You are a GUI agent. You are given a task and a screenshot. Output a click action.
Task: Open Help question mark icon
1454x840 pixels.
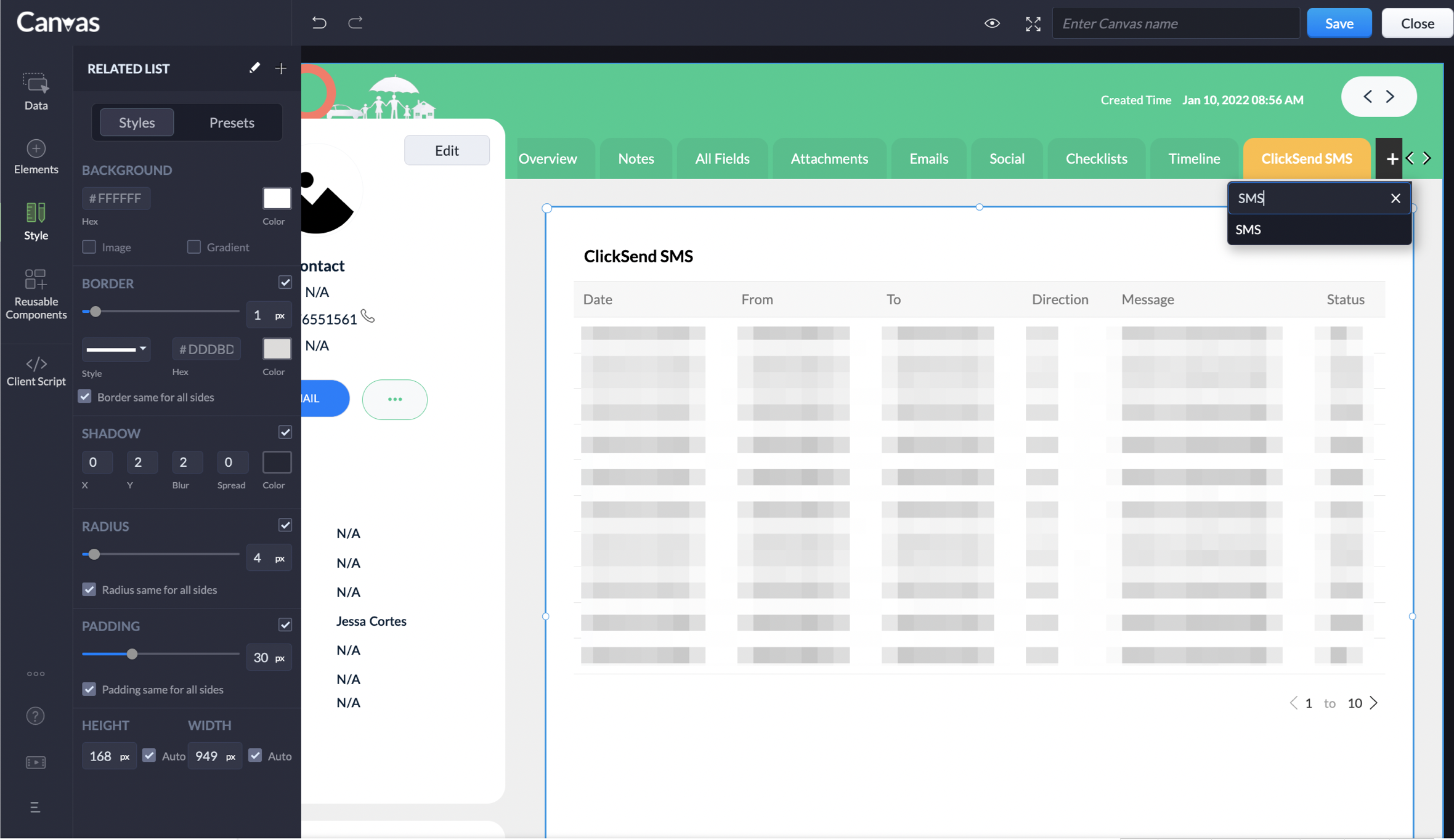pyautogui.click(x=36, y=716)
